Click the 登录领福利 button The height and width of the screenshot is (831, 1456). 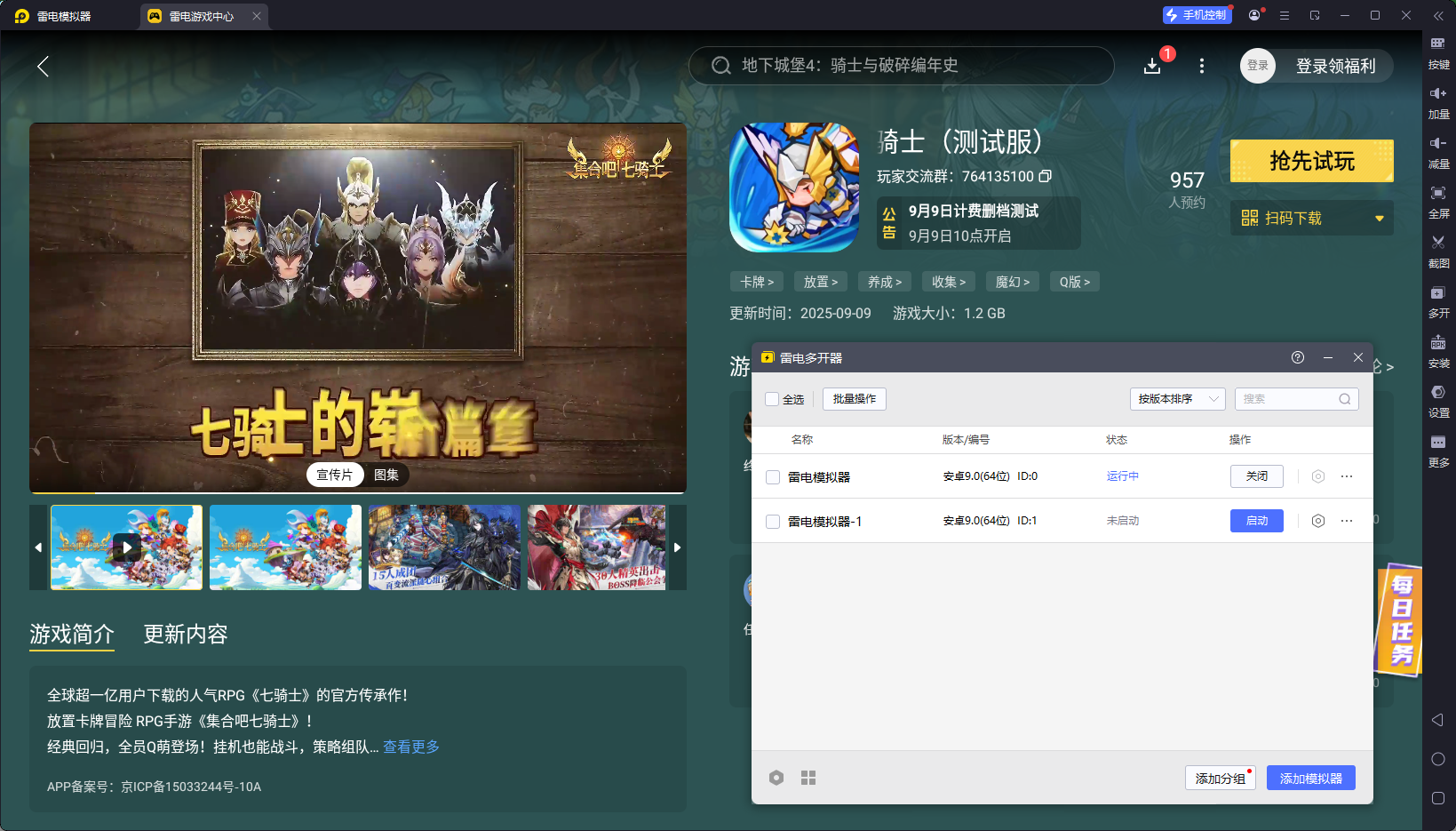[1335, 66]
